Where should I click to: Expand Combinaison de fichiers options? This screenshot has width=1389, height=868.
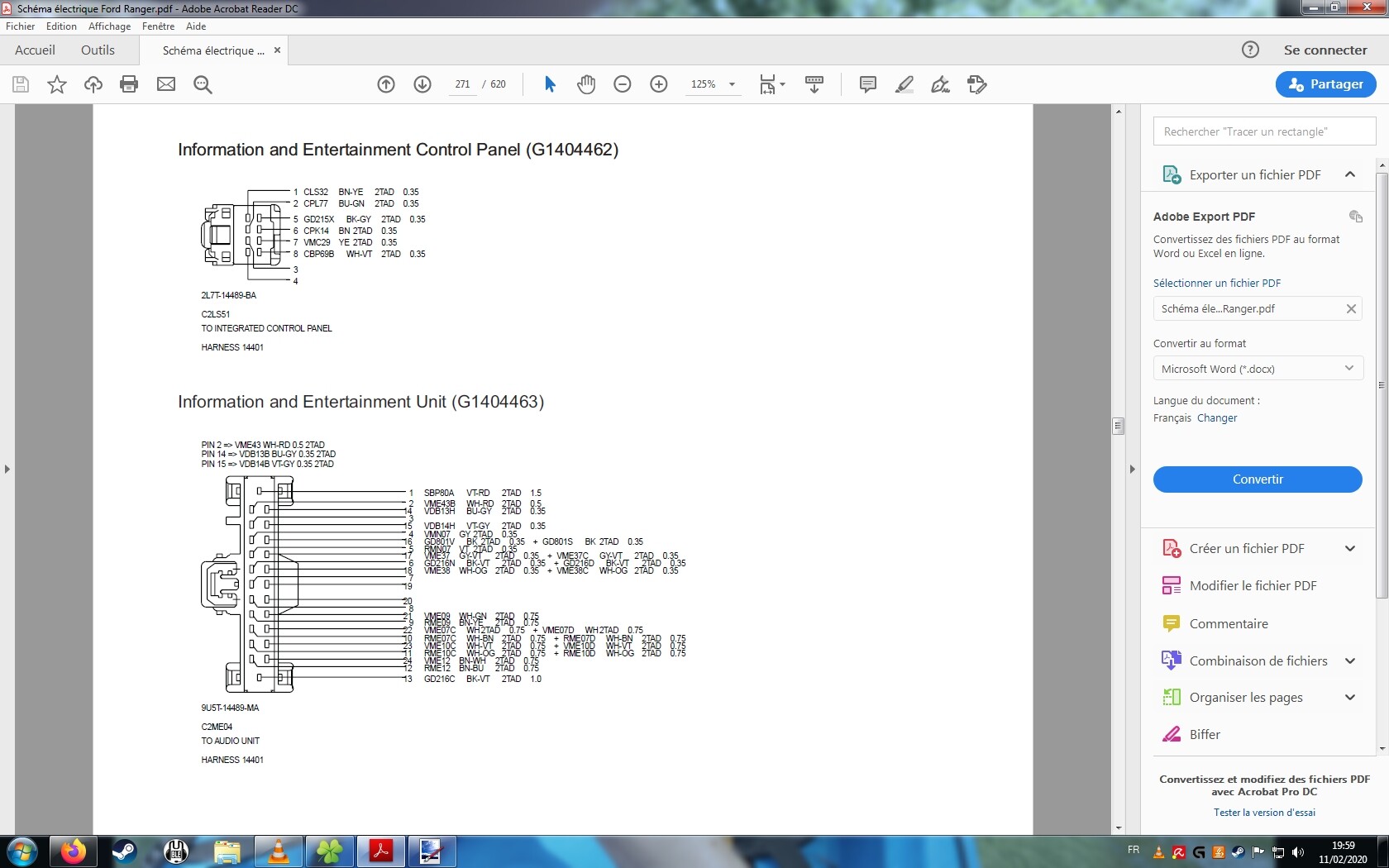coord(1350,661)
